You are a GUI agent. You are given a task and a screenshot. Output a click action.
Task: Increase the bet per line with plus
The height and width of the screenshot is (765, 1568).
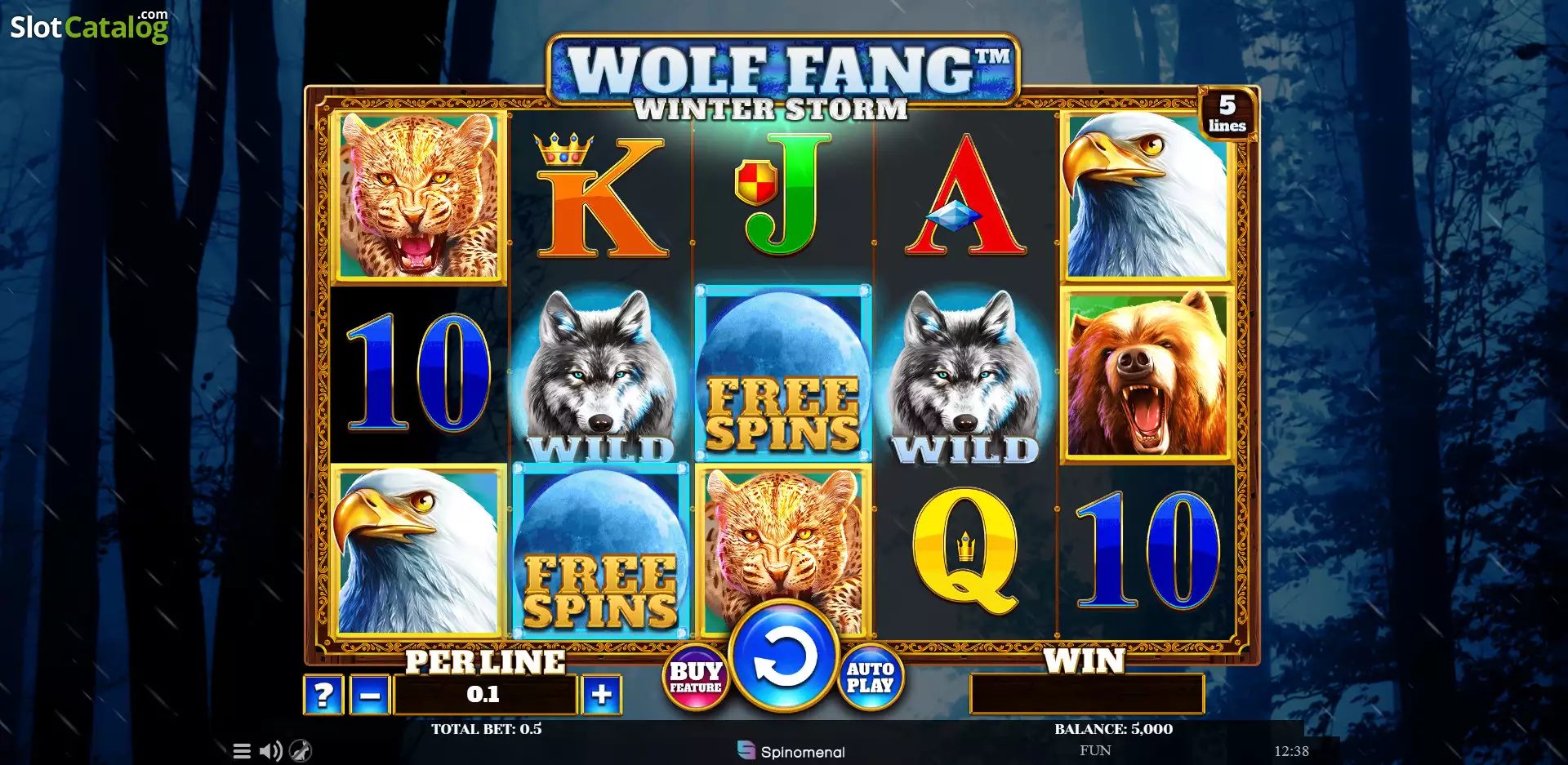click(x=601, y=695)
